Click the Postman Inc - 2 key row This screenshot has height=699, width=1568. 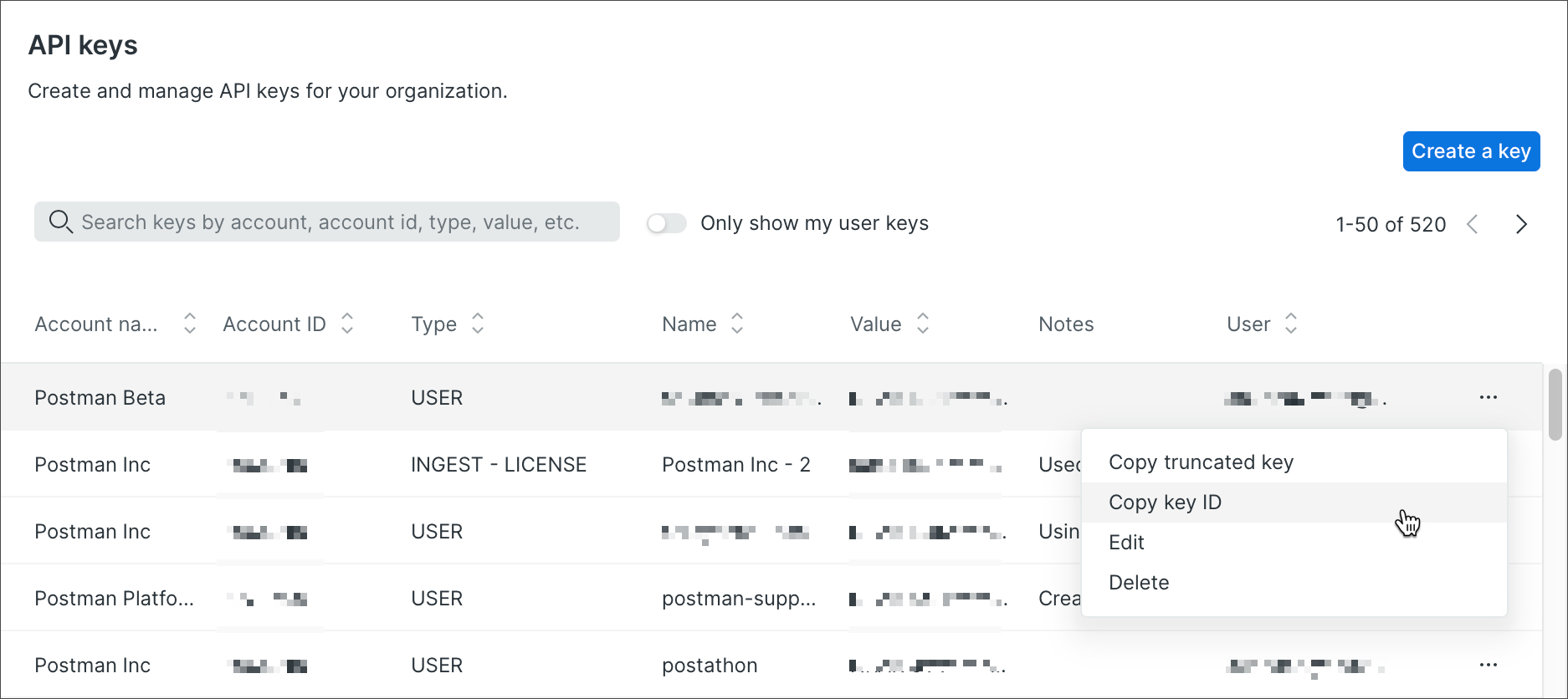pos(735,465)
